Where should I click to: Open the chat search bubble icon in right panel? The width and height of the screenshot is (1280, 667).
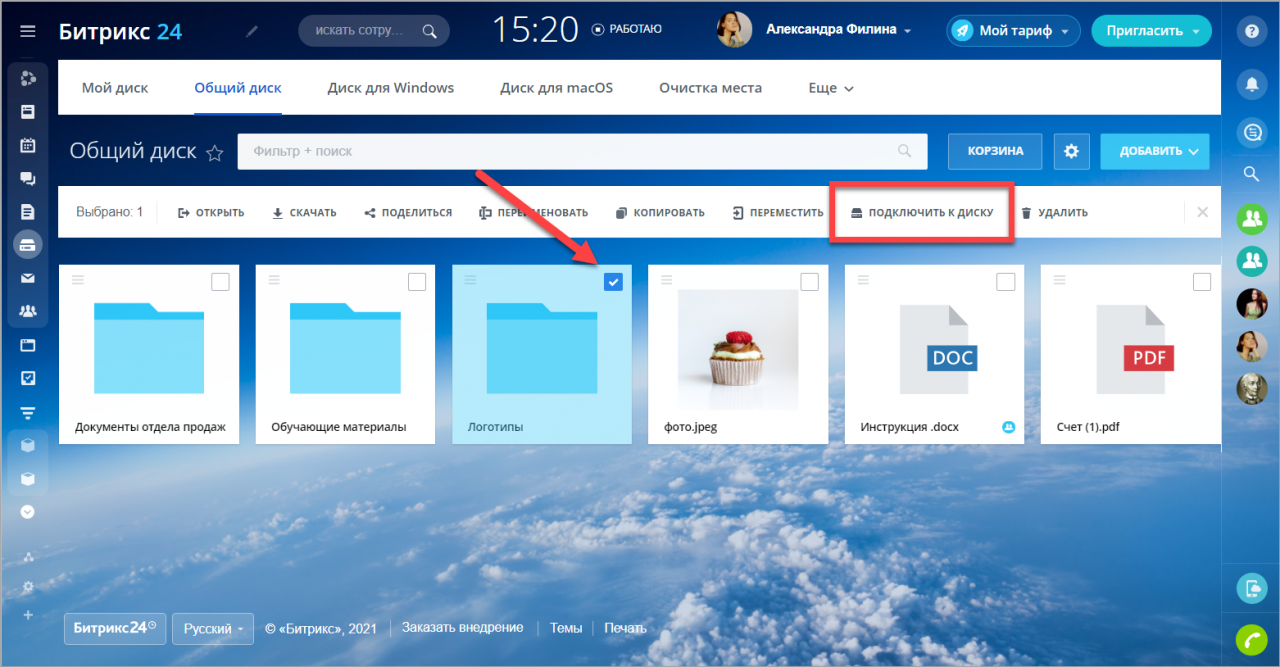1251,131
